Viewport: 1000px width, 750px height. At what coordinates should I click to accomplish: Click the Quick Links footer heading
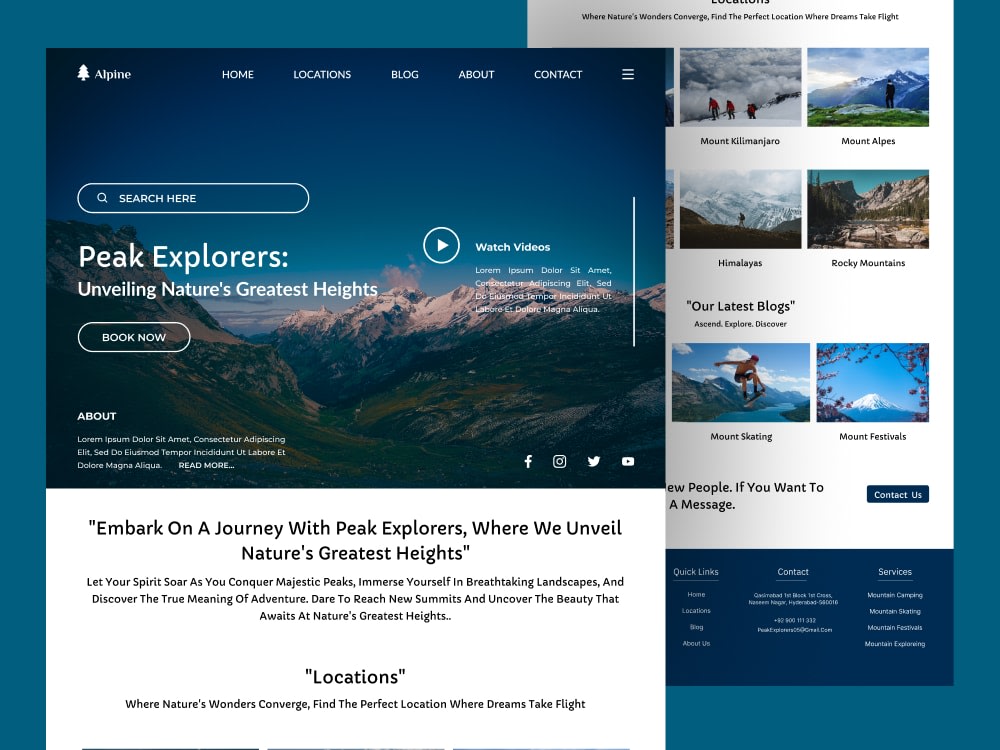[696, 572]
